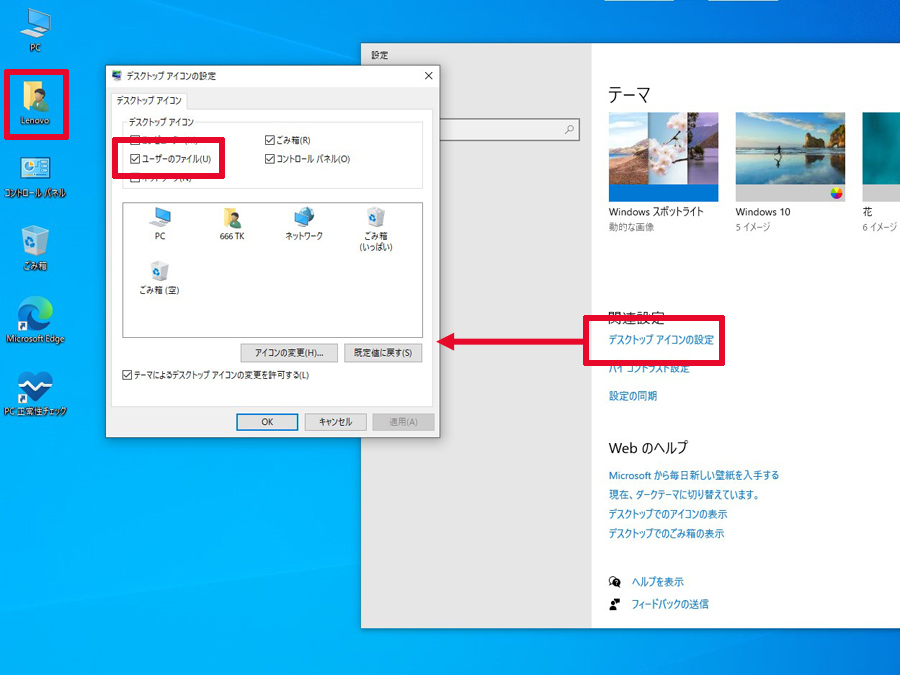Confirm the dialog with the OK button
This screenshot has width=900, height=675.
point(267,422)
